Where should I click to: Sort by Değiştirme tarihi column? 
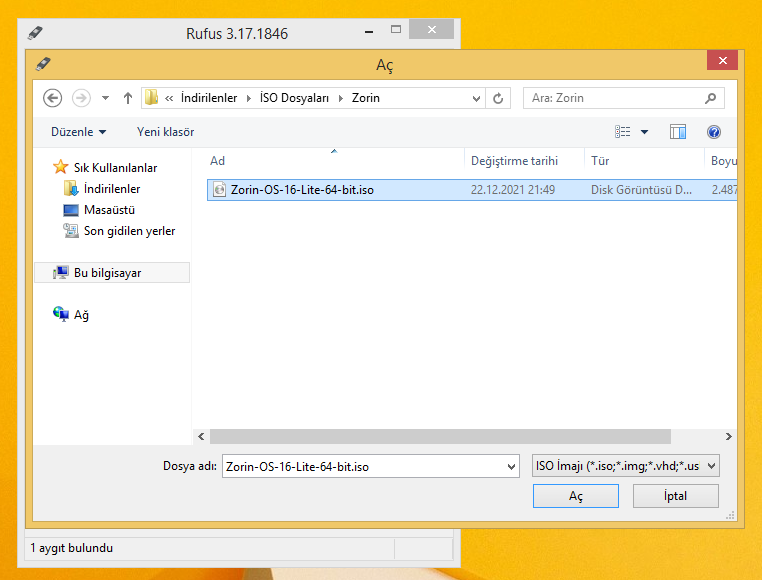tap(524, 161)
